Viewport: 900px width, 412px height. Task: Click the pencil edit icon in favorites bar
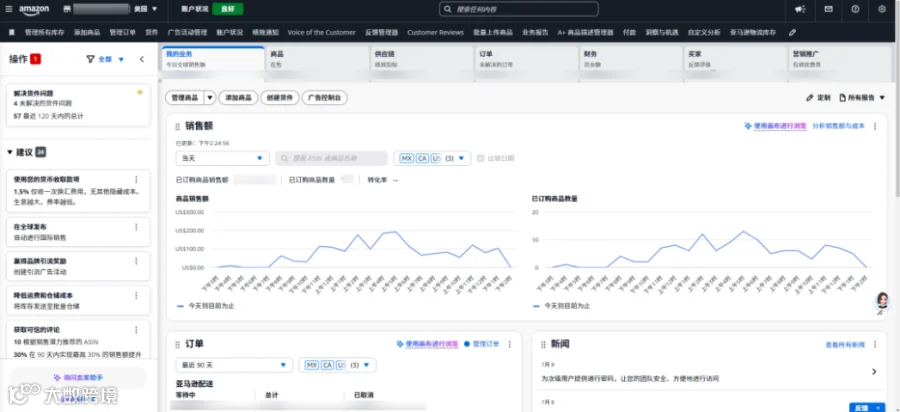coord(793,33)
